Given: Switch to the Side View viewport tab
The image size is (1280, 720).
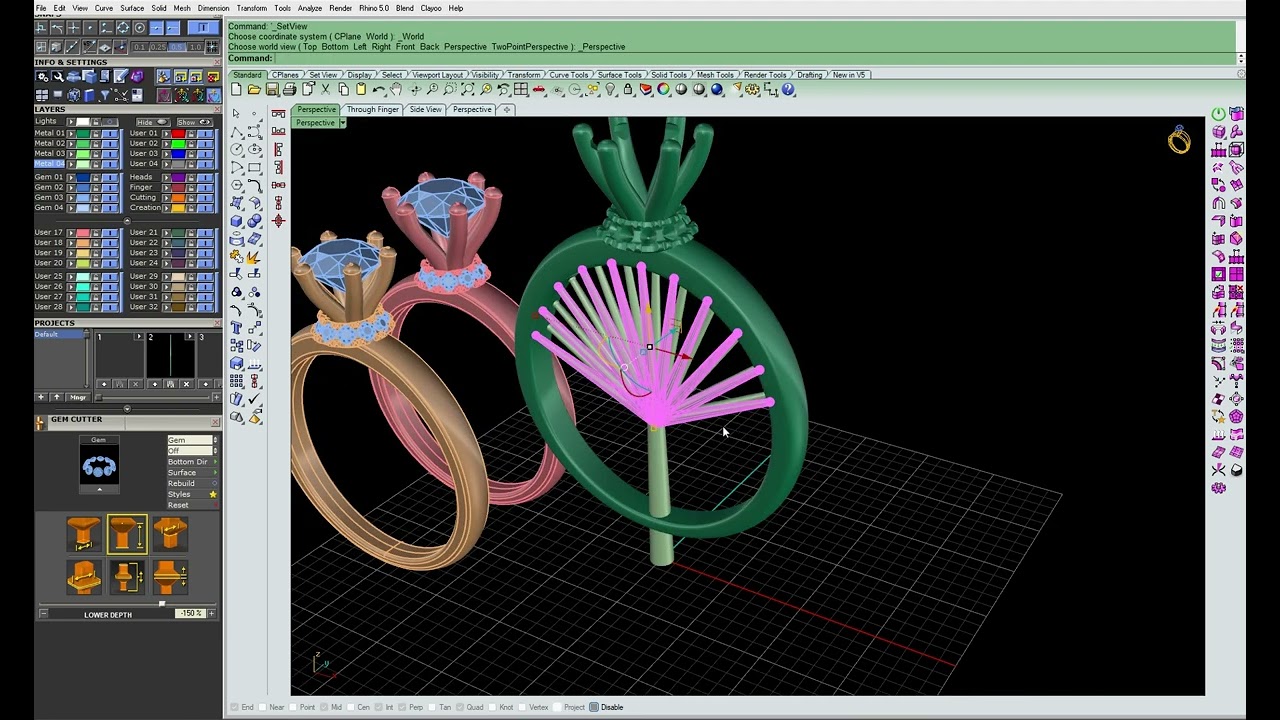Looking at the screenshot, I should (x=425, y=110).
